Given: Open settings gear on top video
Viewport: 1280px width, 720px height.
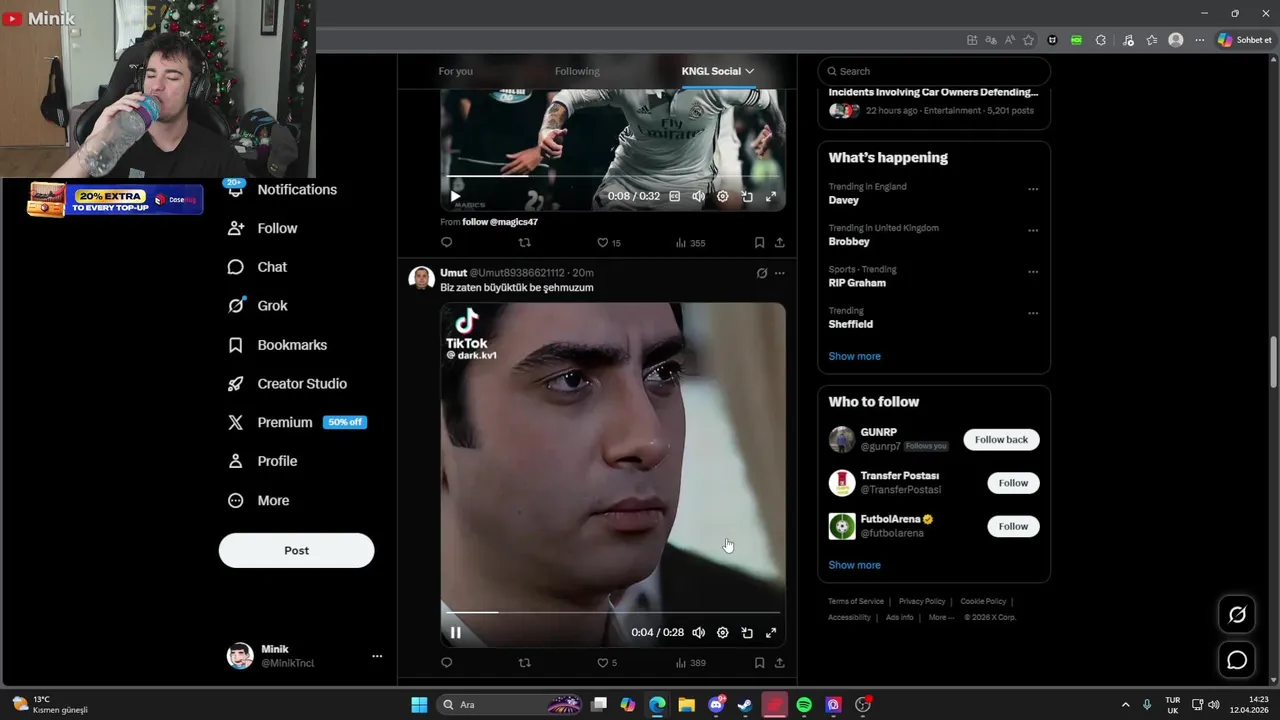Looking at the screenshot, I should [722, 197].
